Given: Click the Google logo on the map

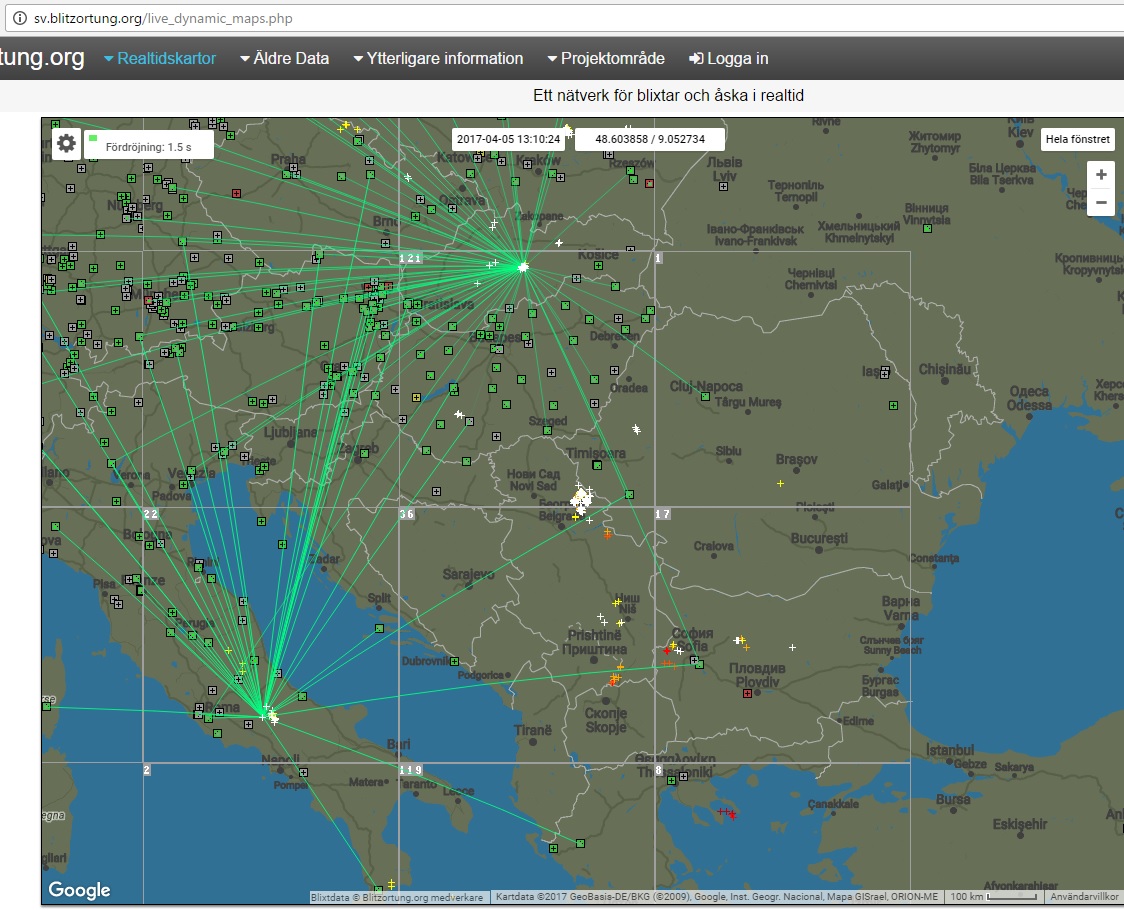Looking at the screenshot, I should pyautogui.click(x=79, y=890).
